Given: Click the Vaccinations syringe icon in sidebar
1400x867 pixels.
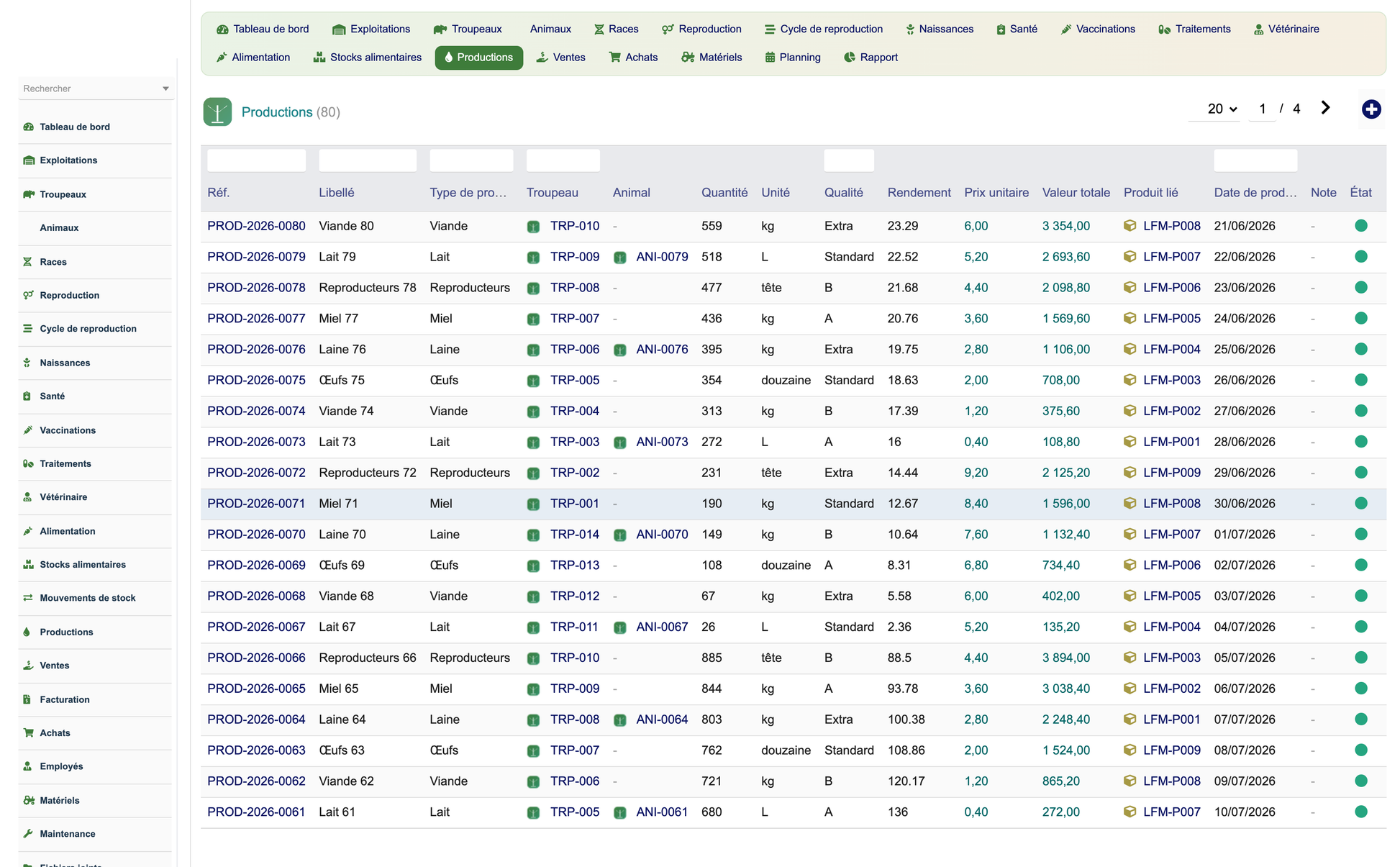Looking at the screenshot, I should click(x=27, y=430).
